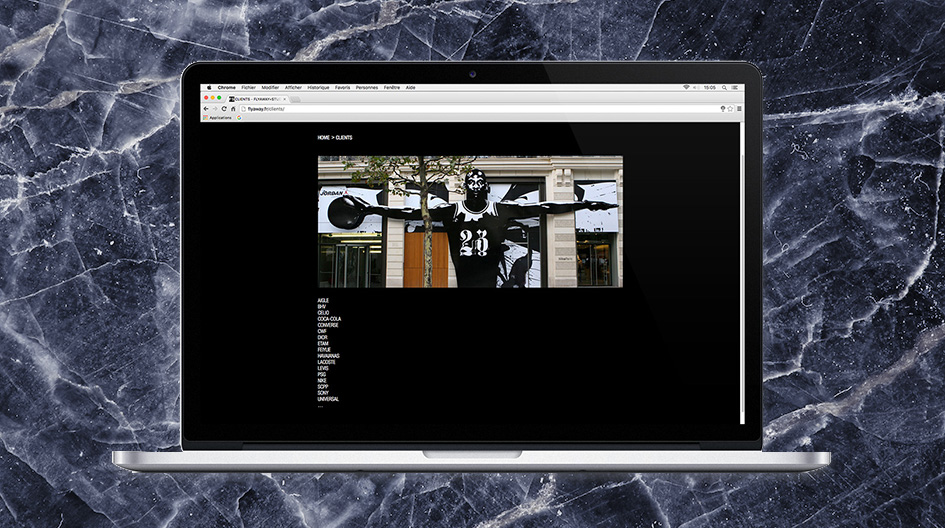Open the Apple menu
The image size is (945, 528).
point(209,87)
